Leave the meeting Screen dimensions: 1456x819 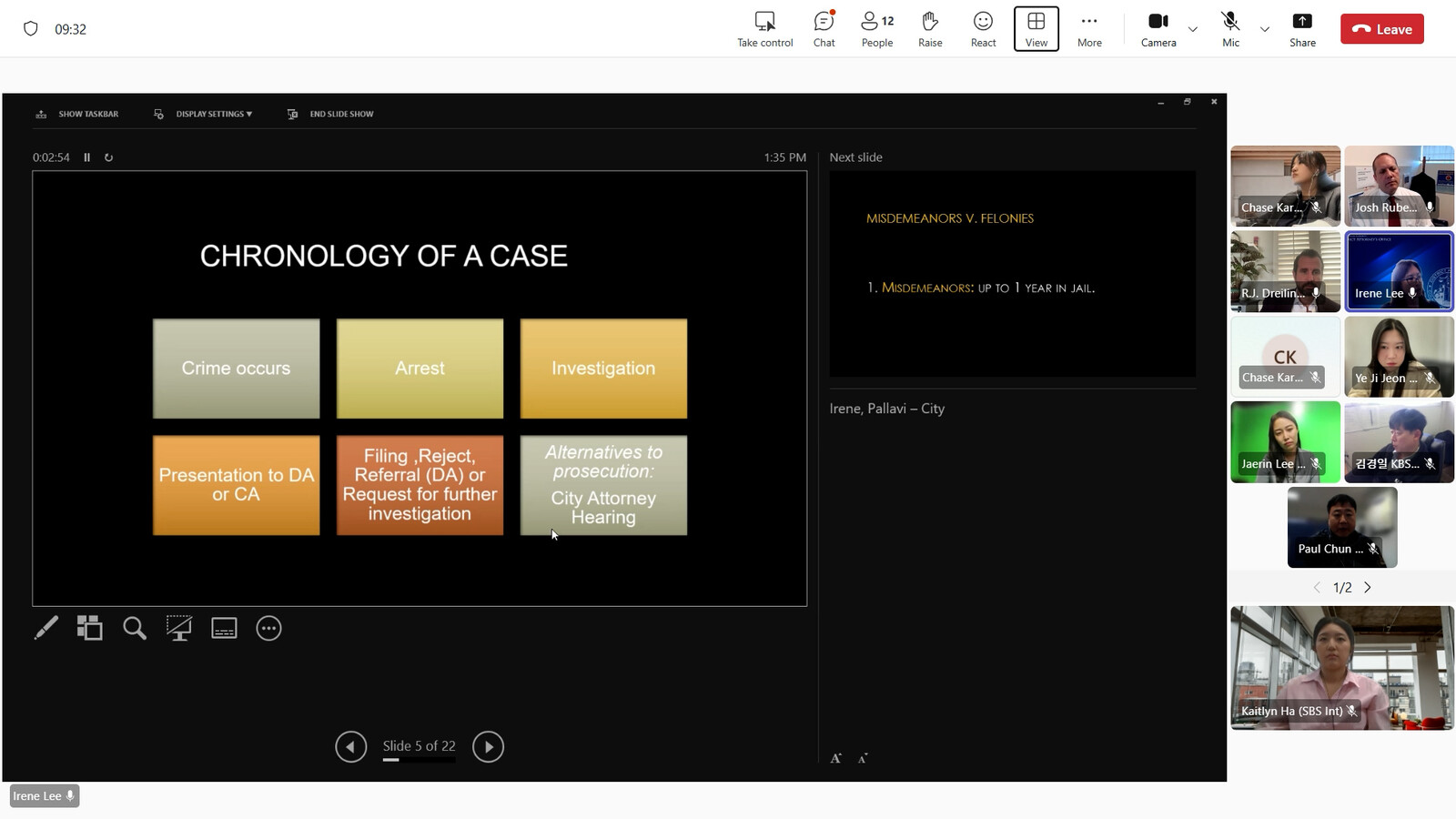pos(1381,29)
